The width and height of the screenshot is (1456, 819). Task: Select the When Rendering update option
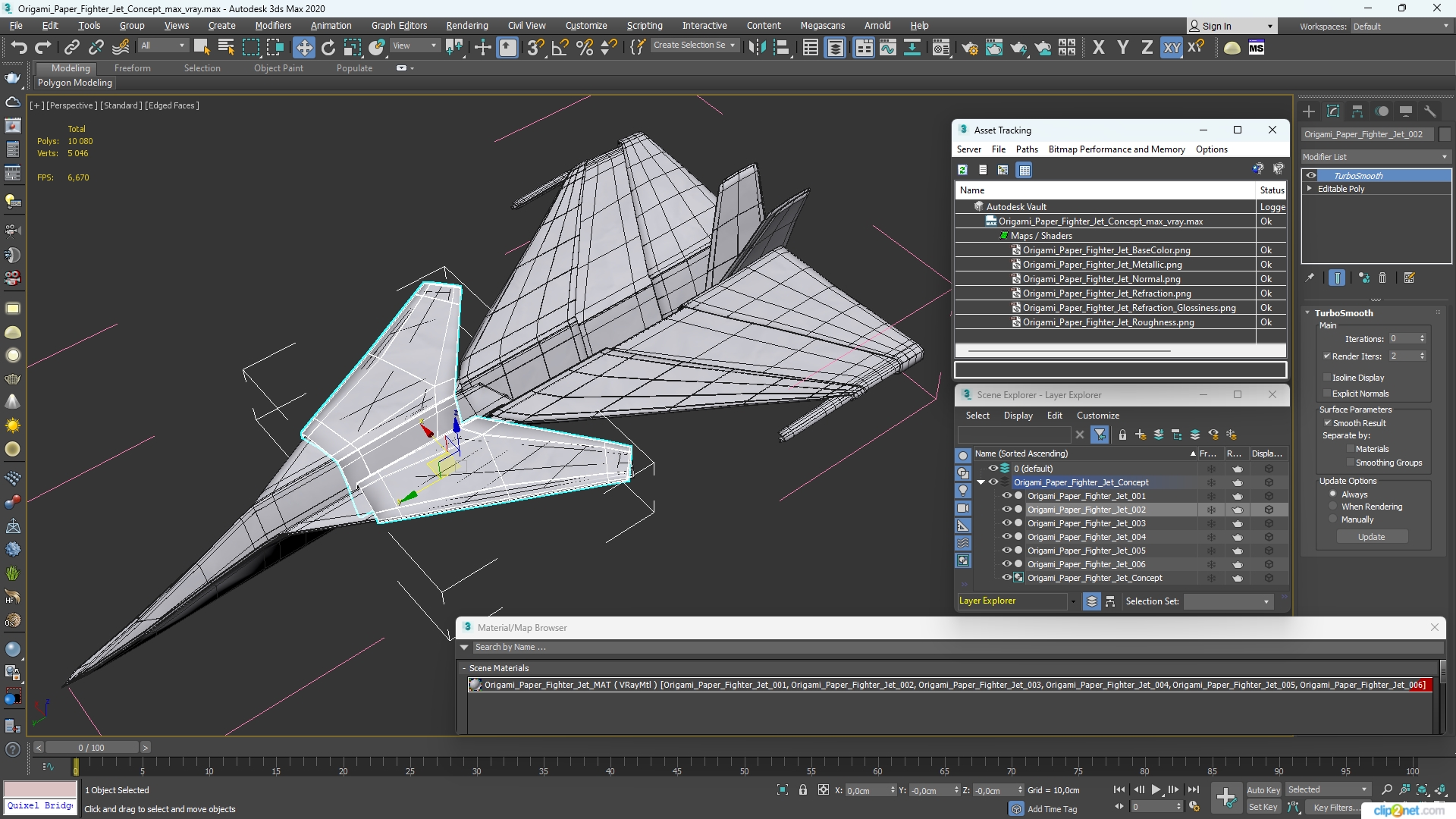1332,507
